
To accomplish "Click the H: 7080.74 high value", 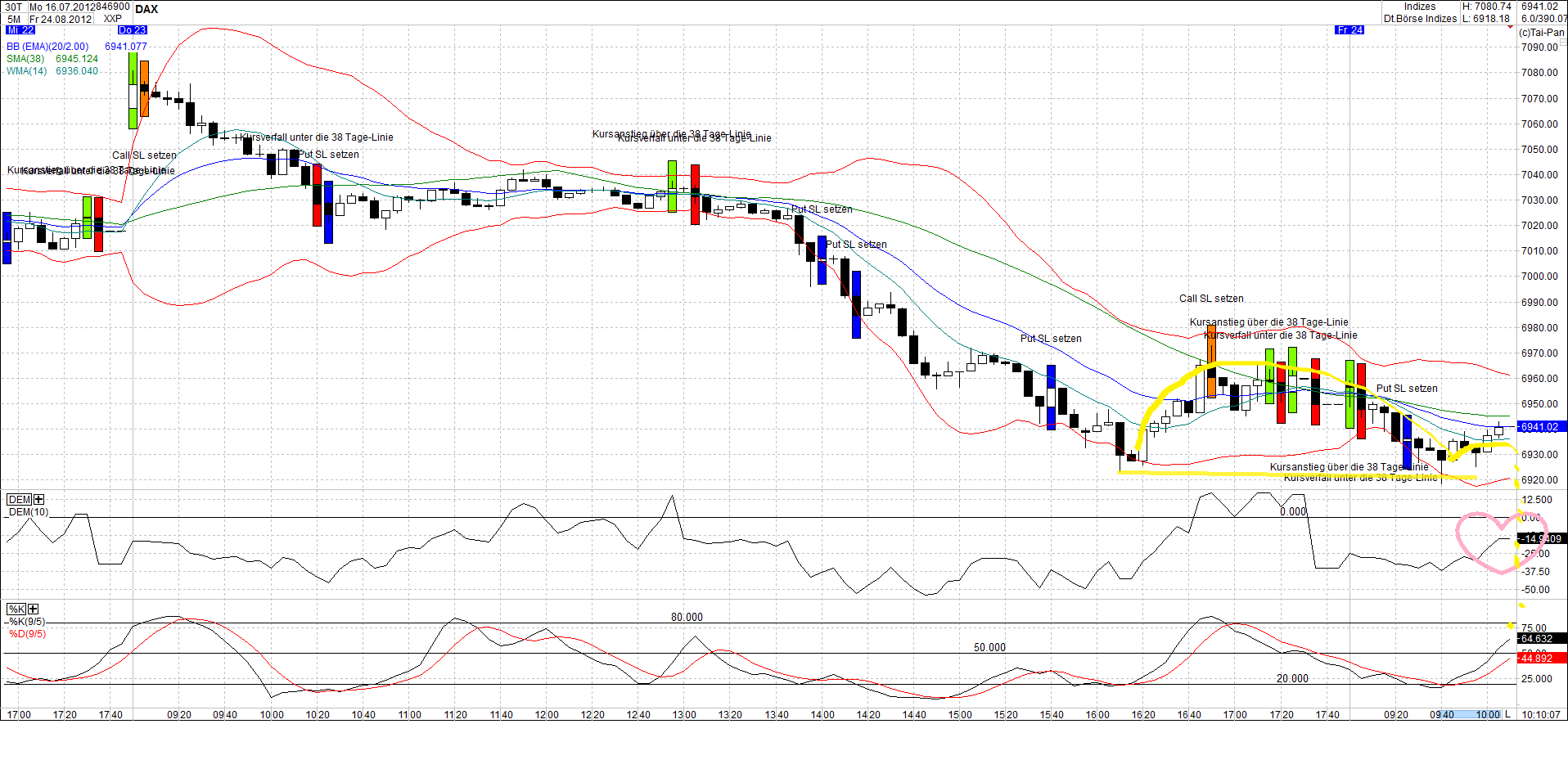I will (x=1487, y=7).
